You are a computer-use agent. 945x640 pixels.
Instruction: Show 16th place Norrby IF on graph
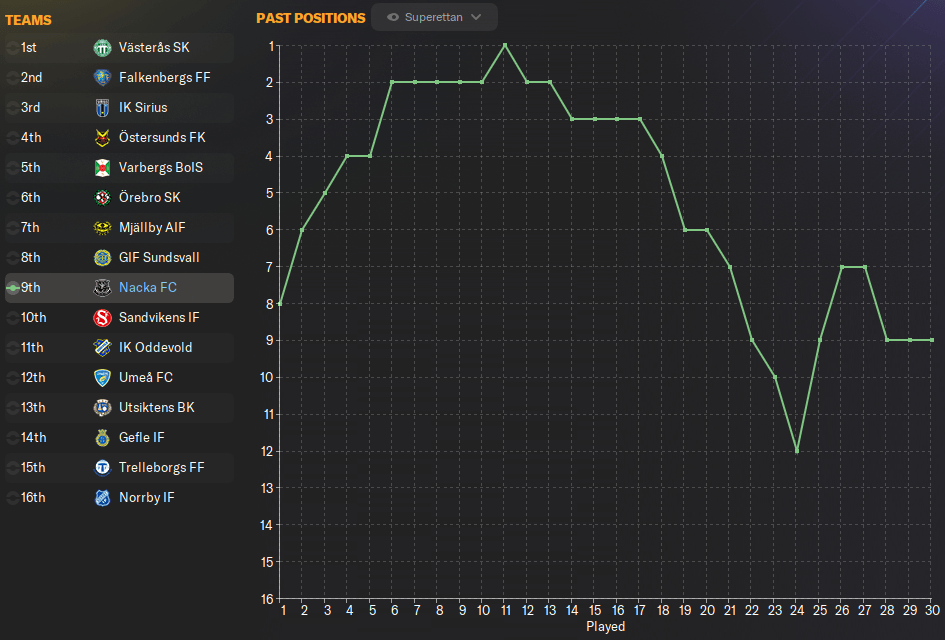coord(12,498)
